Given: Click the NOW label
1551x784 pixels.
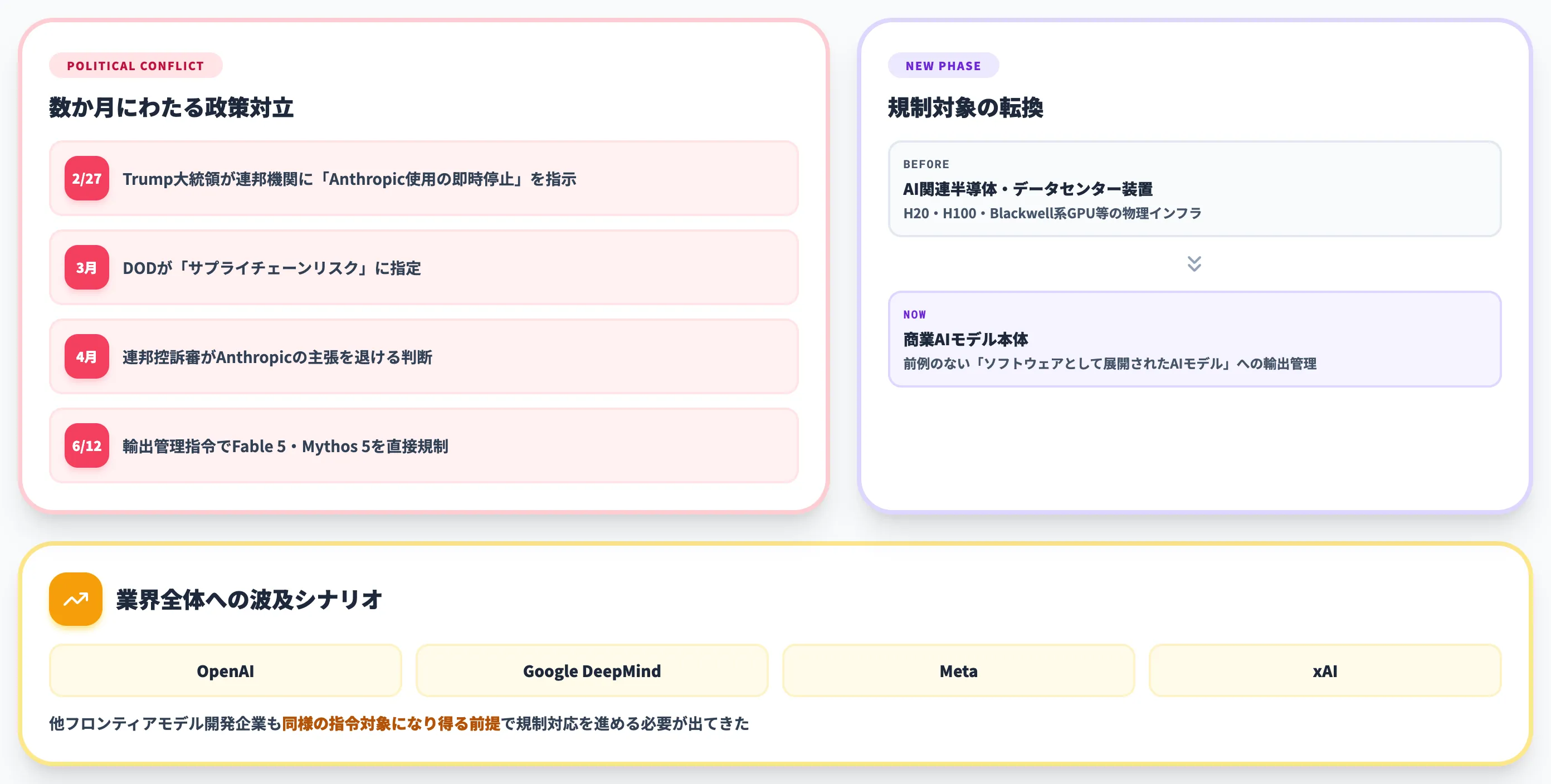Looking at the screenshot, I should [x=915, y=315].
